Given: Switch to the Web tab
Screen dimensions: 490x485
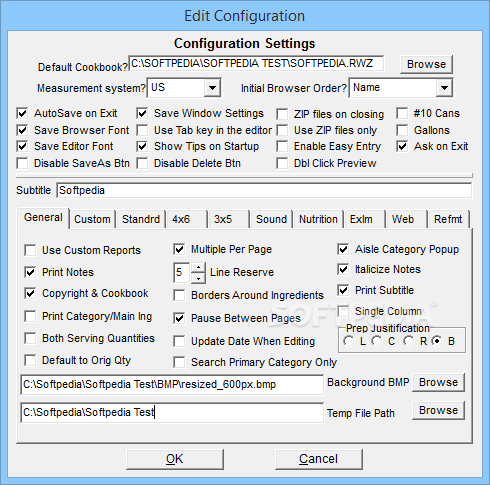Looking at the screenshot, I should 407,219.
